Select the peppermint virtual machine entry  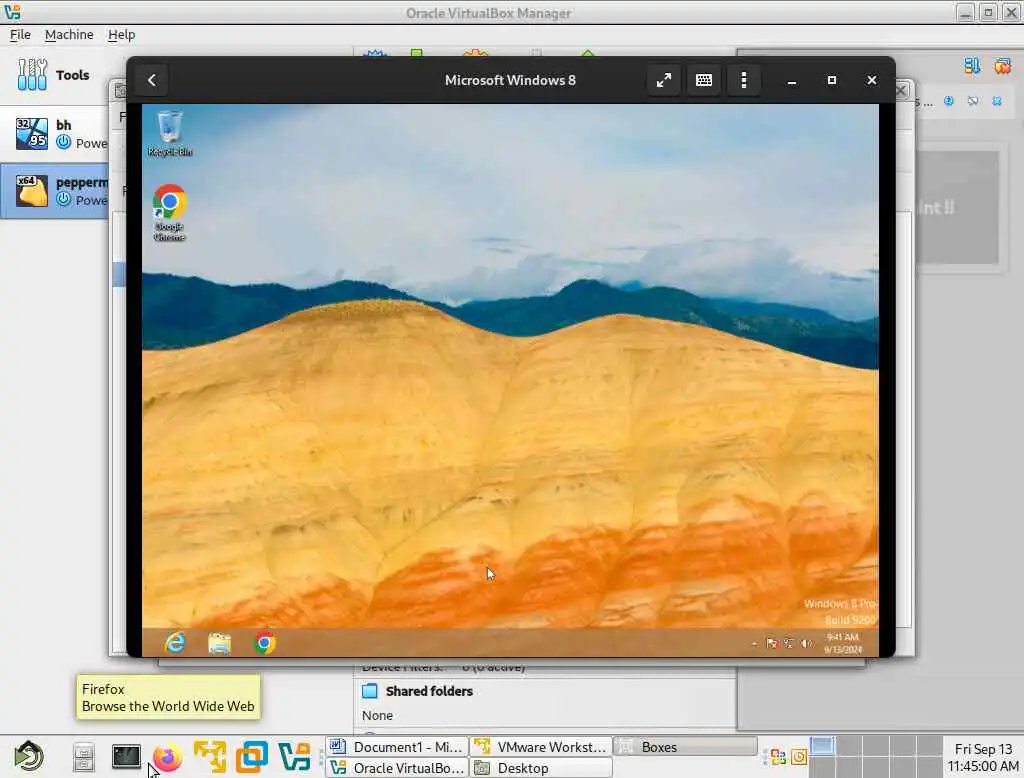[x=54, y=190]
